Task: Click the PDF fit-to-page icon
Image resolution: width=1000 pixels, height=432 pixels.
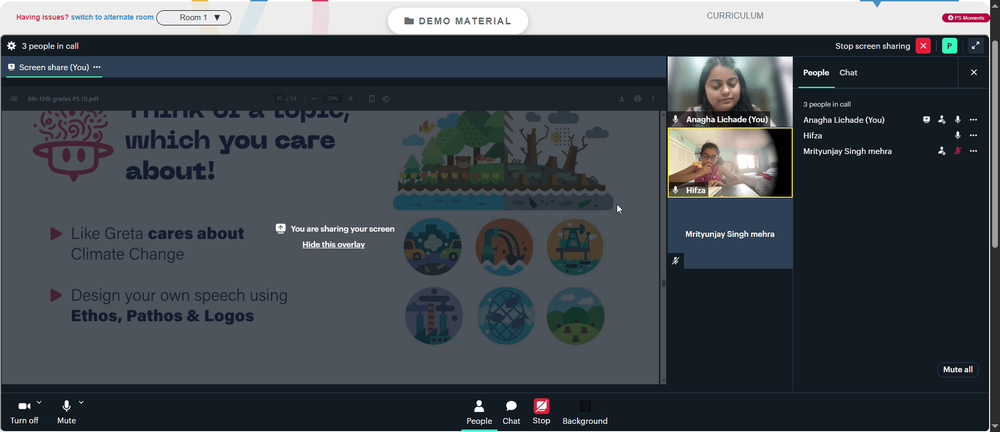Action: 372,99
